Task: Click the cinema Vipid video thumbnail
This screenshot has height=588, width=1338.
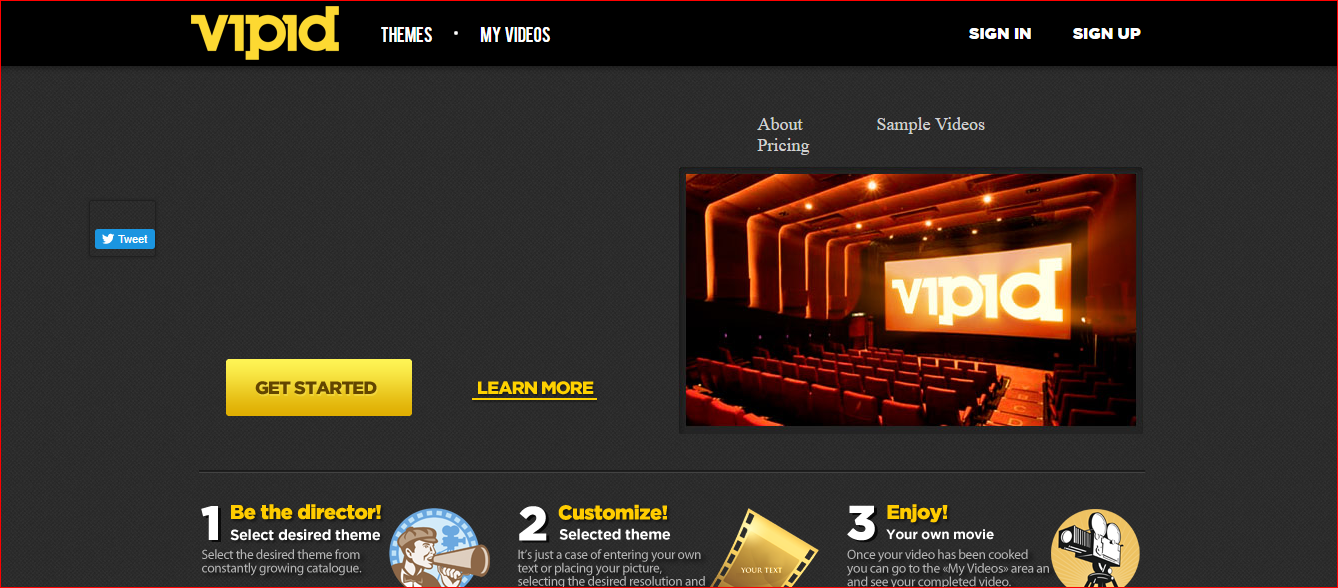Action: (x=911, y=300)
